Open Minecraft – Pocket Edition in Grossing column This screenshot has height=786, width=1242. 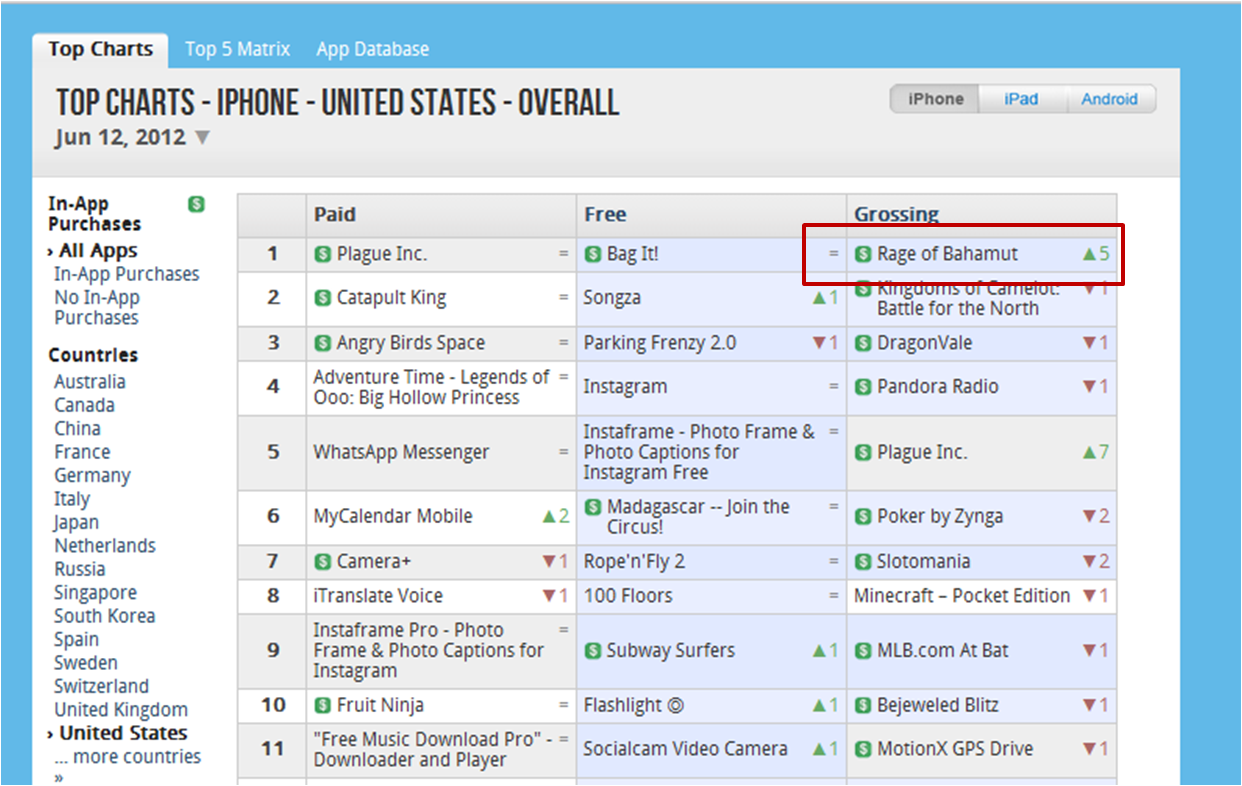coord(961,596)
